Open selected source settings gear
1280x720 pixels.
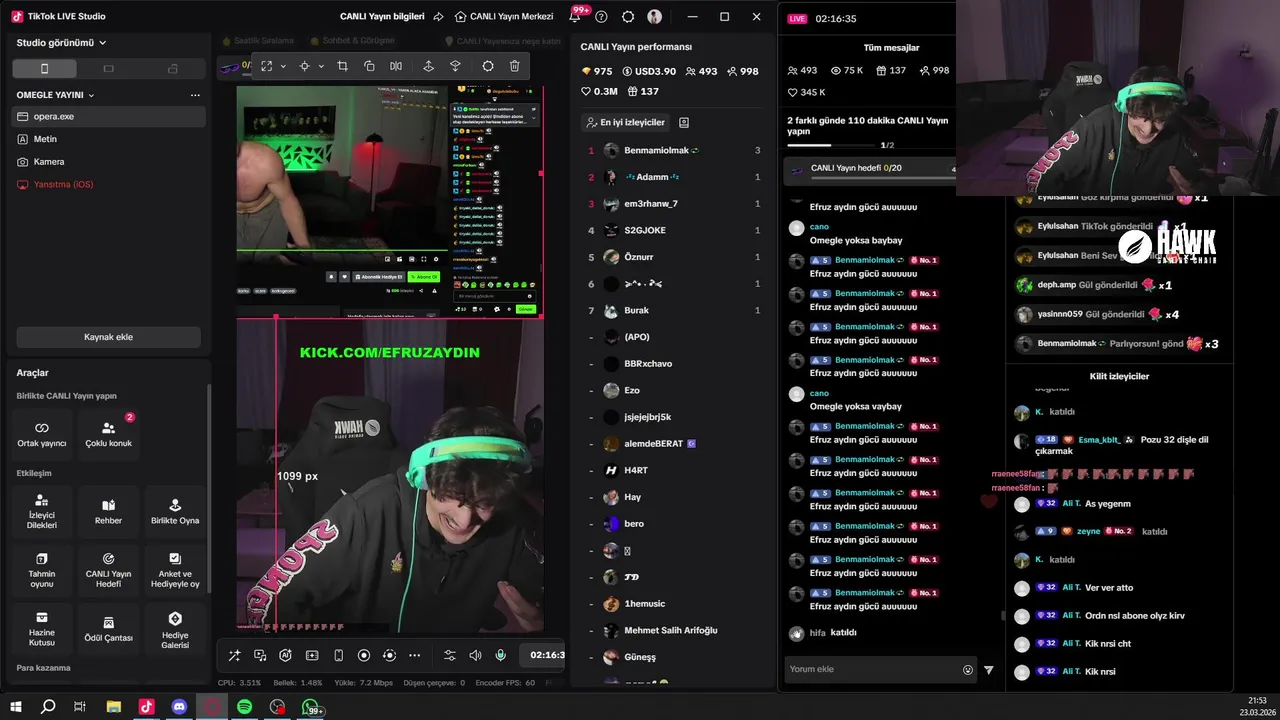(488, 66)
